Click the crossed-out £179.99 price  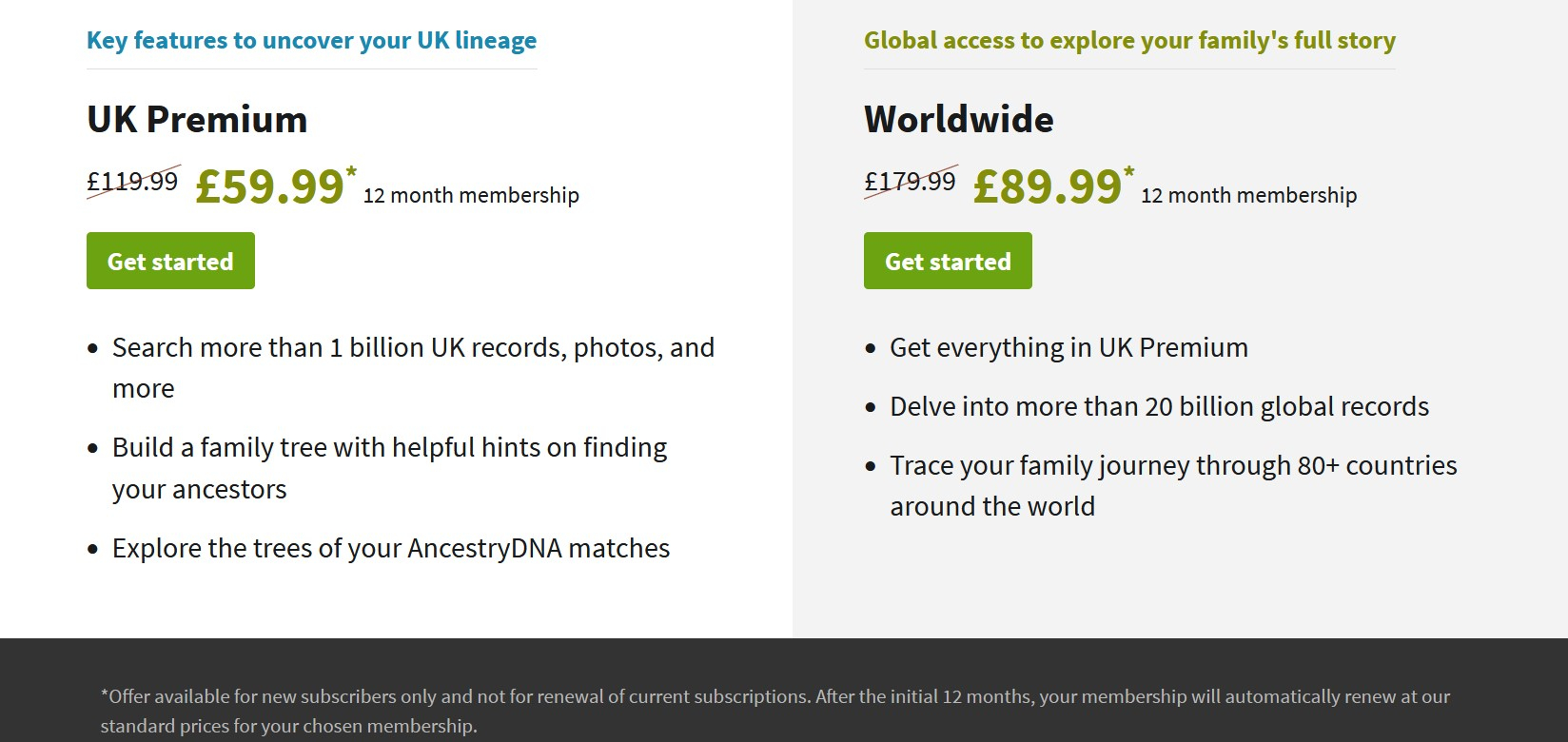[910, 181]
